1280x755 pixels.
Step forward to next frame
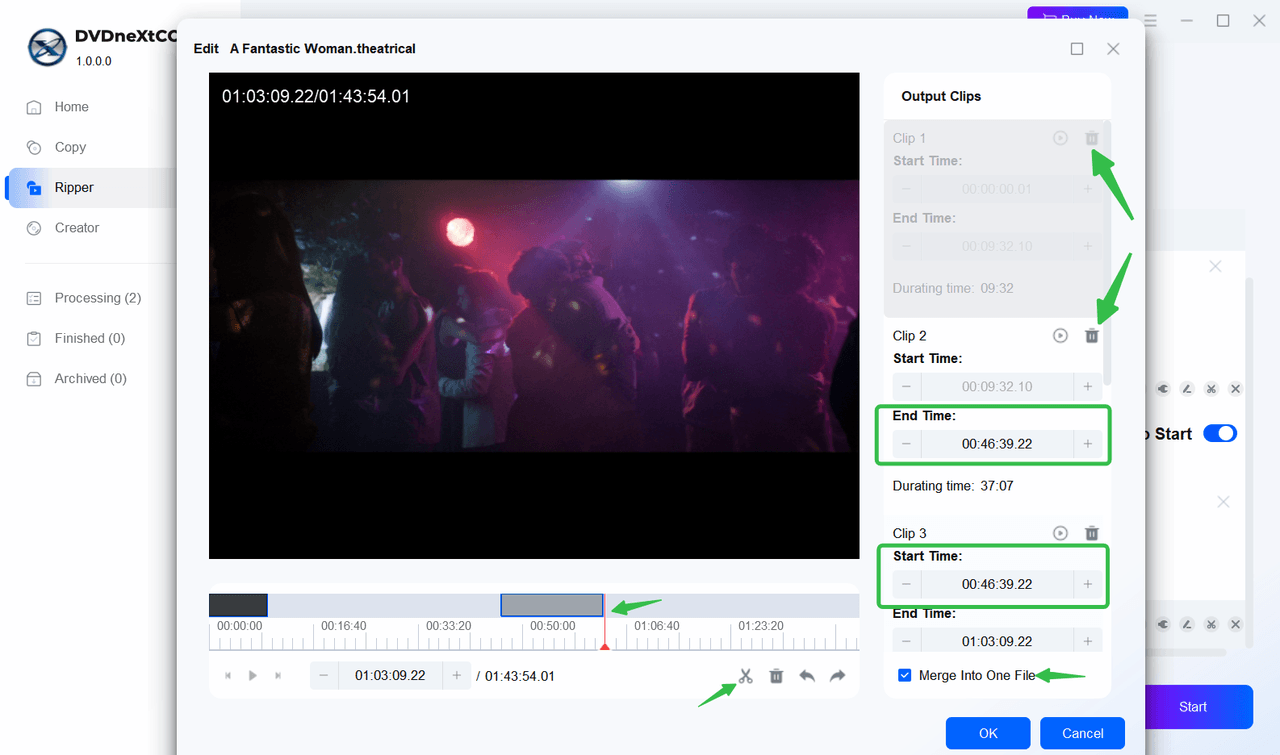tap(278, 676)
